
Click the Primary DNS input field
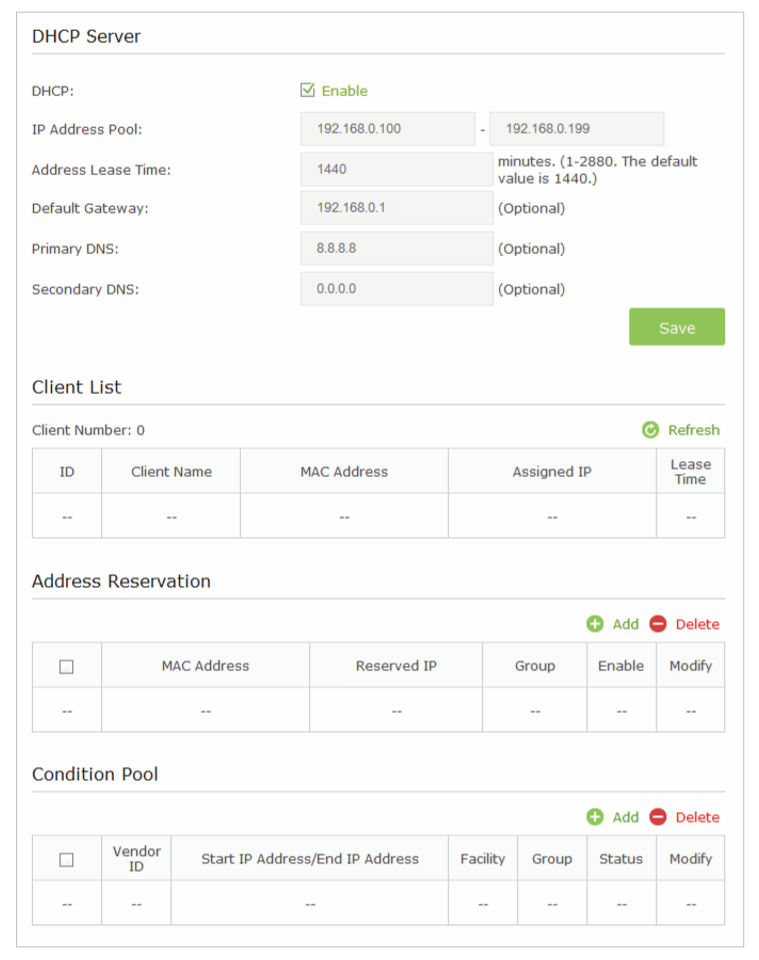(x=396, y=249)
